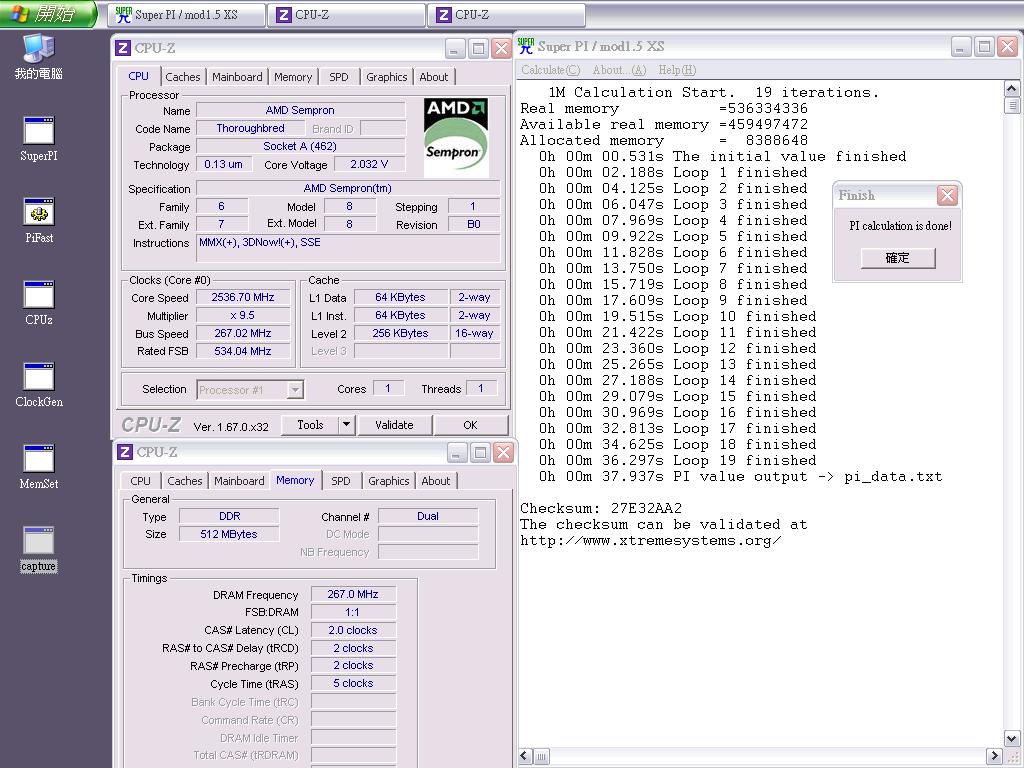Click Cycle Time value 5 clocks
The height and width of the screenshot is (768, 1024).
[353, 684]
